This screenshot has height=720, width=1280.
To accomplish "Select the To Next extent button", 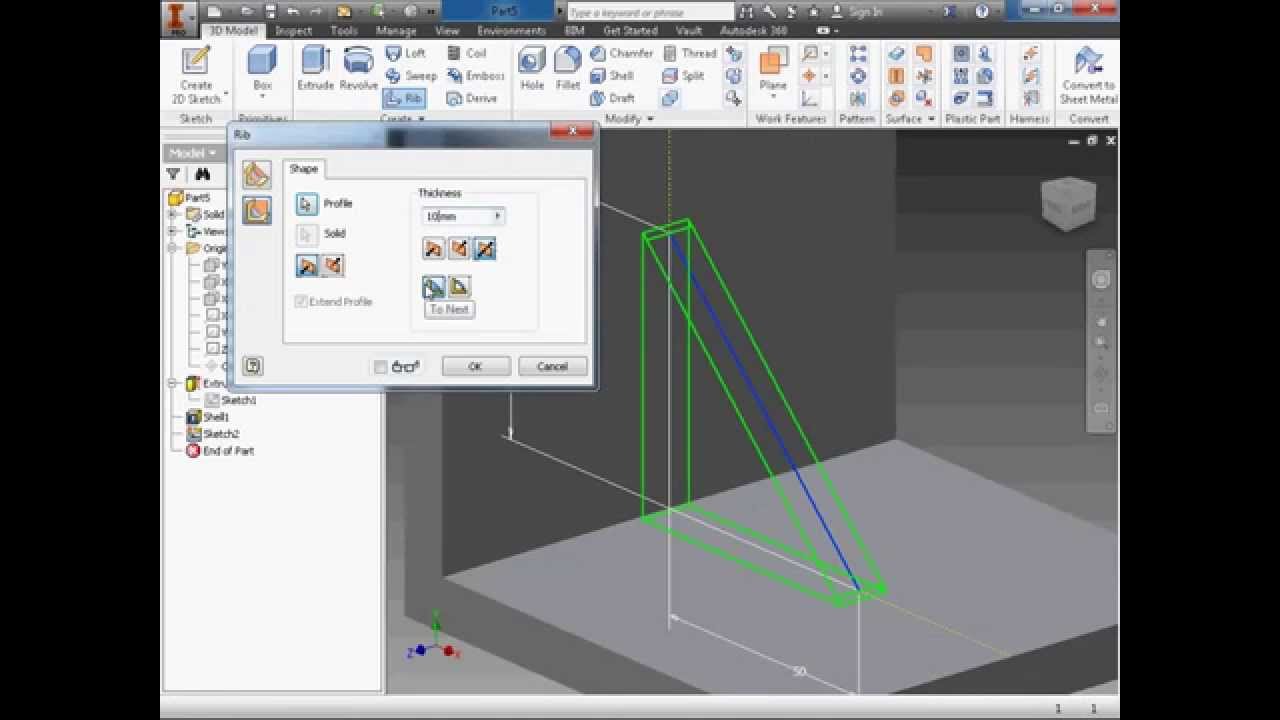I will tap(433, 287).
